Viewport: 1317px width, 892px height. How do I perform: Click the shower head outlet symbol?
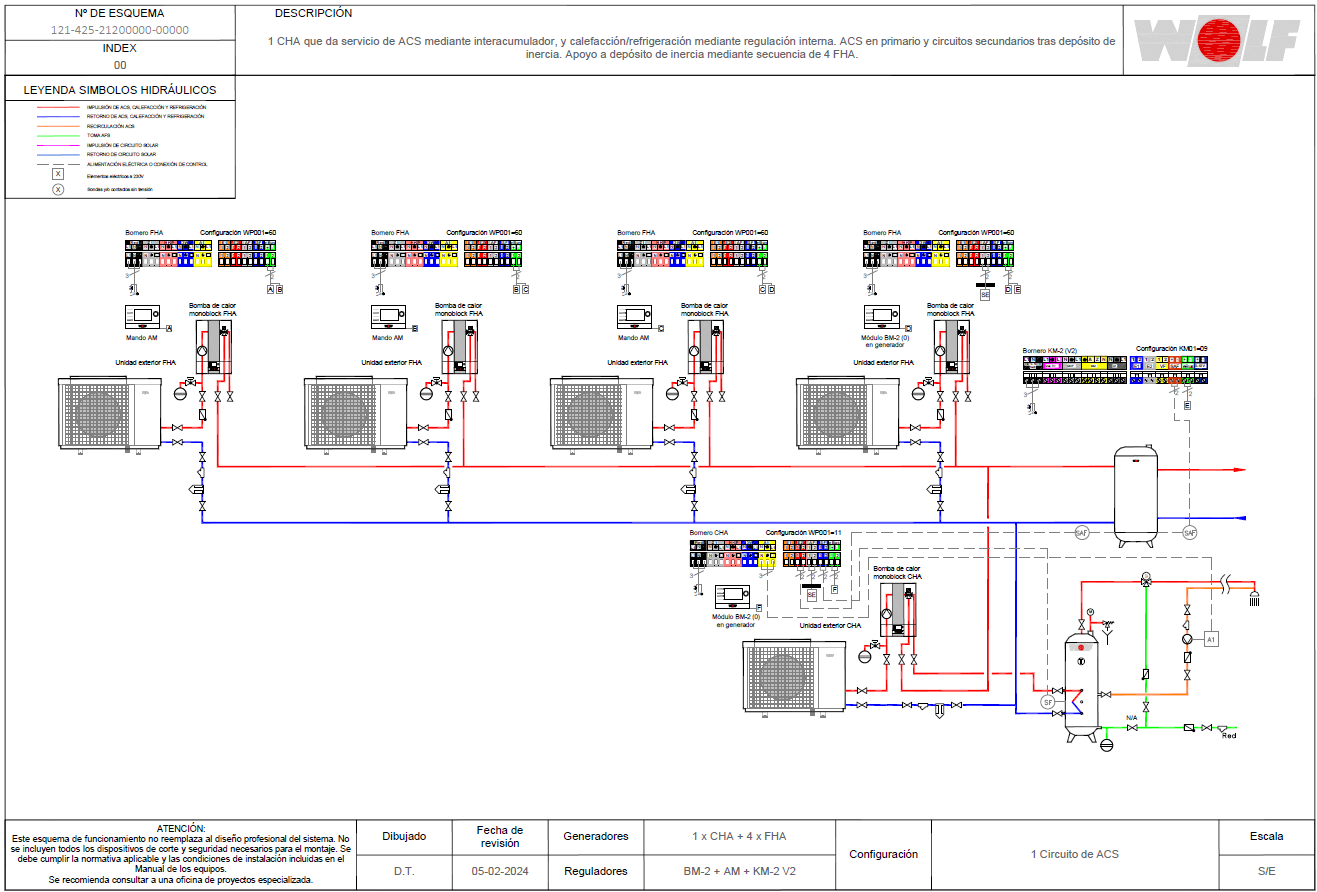pos(1254,598)
